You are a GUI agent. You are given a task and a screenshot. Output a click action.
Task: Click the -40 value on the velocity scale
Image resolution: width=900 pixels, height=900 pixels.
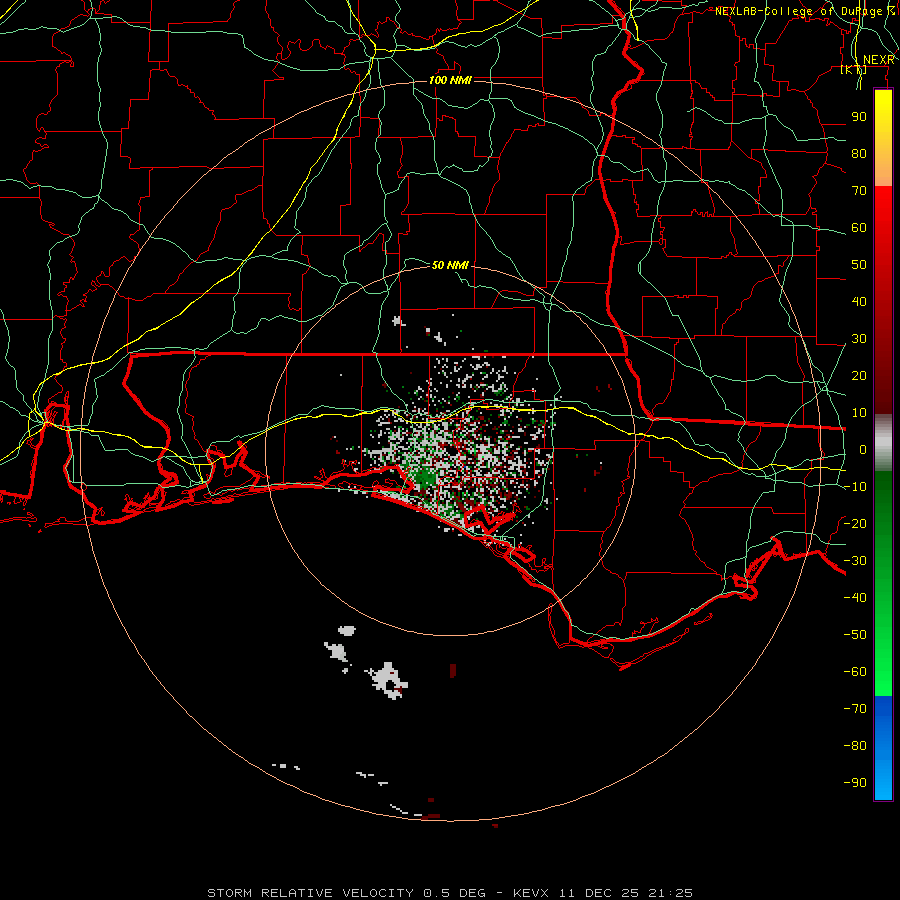pyautogui.click(x=855, y=598)
